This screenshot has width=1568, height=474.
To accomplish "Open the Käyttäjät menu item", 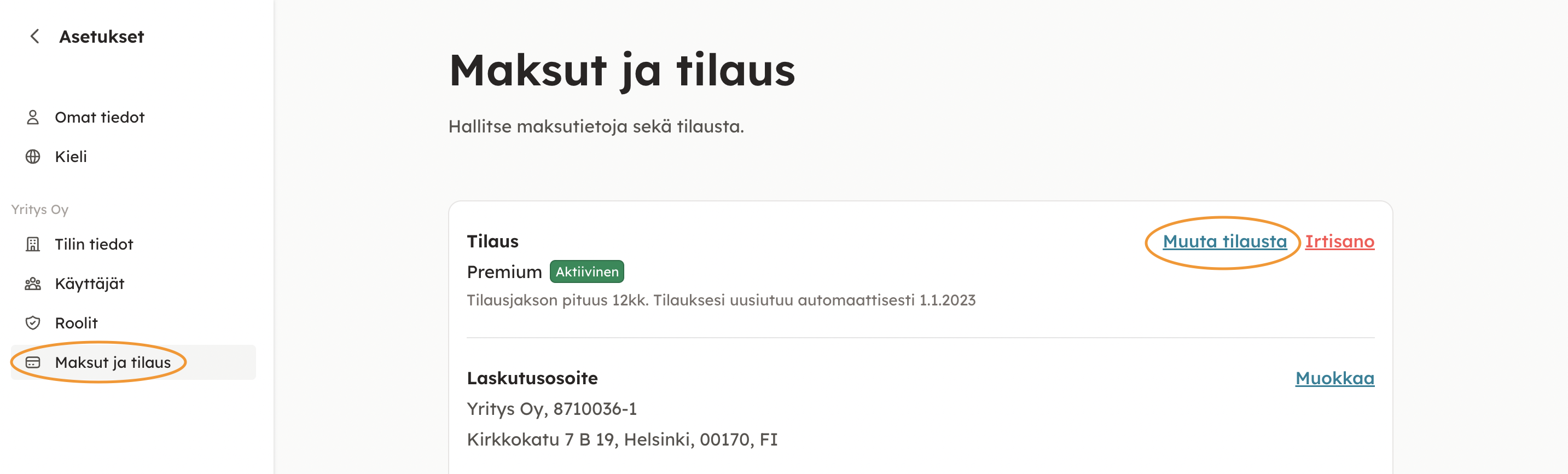I will click(90, 284).
